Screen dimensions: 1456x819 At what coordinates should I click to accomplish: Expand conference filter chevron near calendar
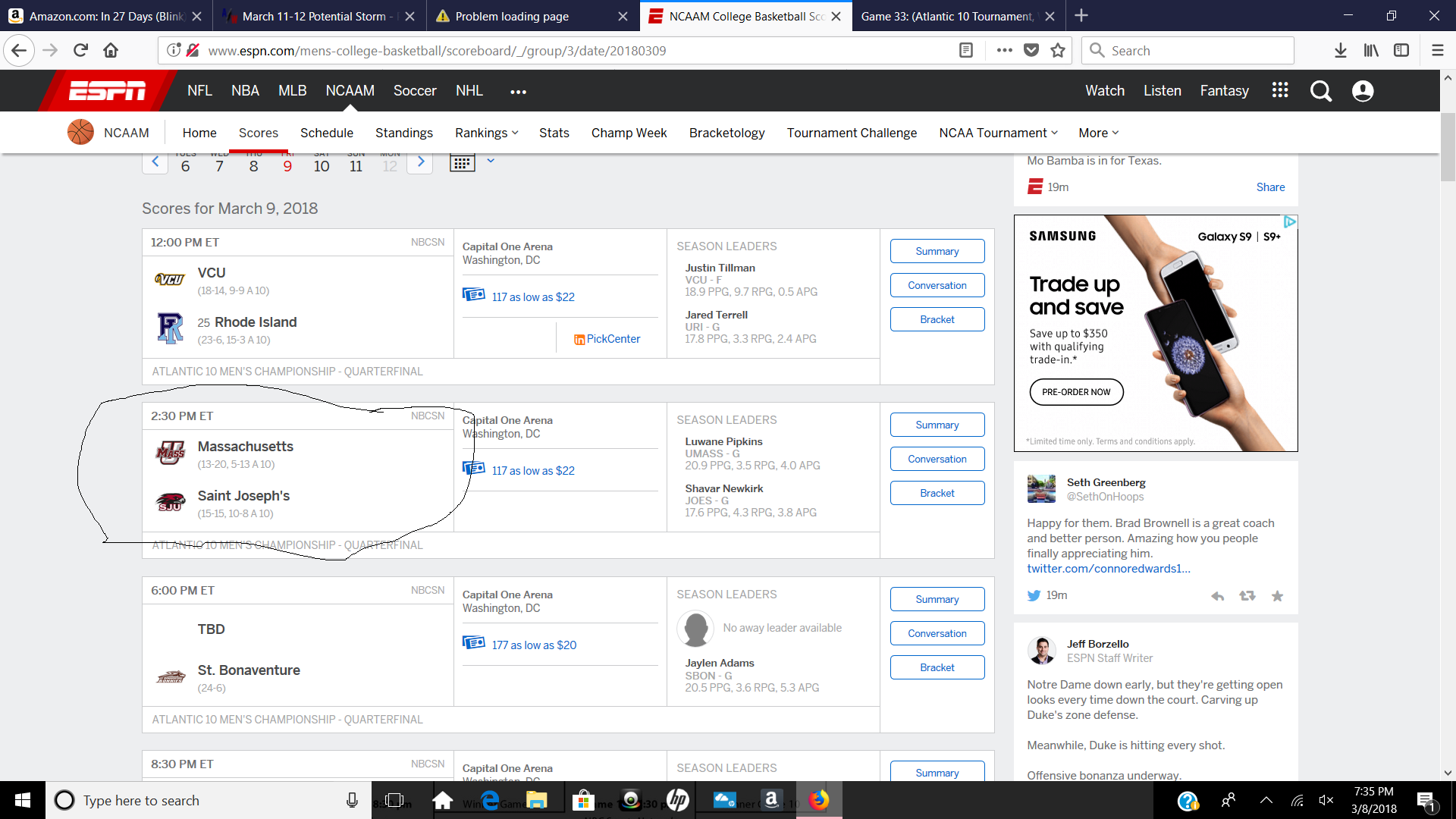pos(491,161)
